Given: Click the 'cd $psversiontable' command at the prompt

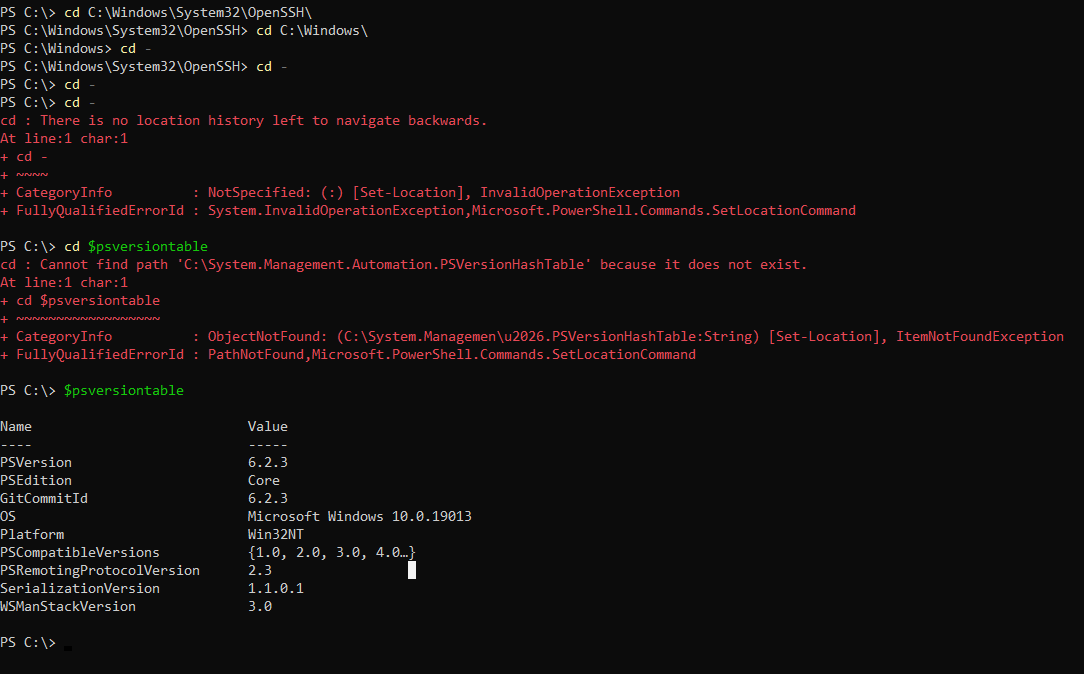Looking at the screenshot, I should point(136,246).
